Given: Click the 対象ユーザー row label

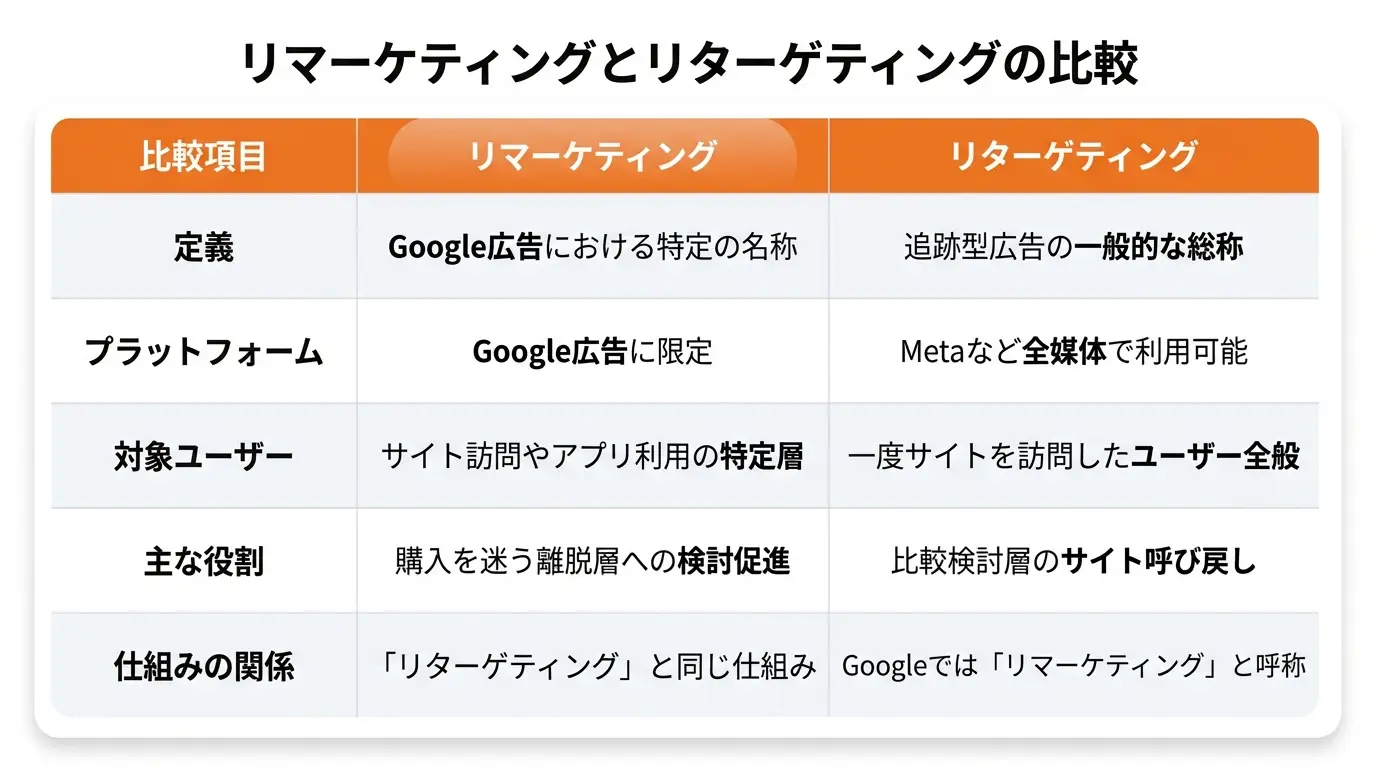Looking at the screenshot, I should (x=203, y=456).
